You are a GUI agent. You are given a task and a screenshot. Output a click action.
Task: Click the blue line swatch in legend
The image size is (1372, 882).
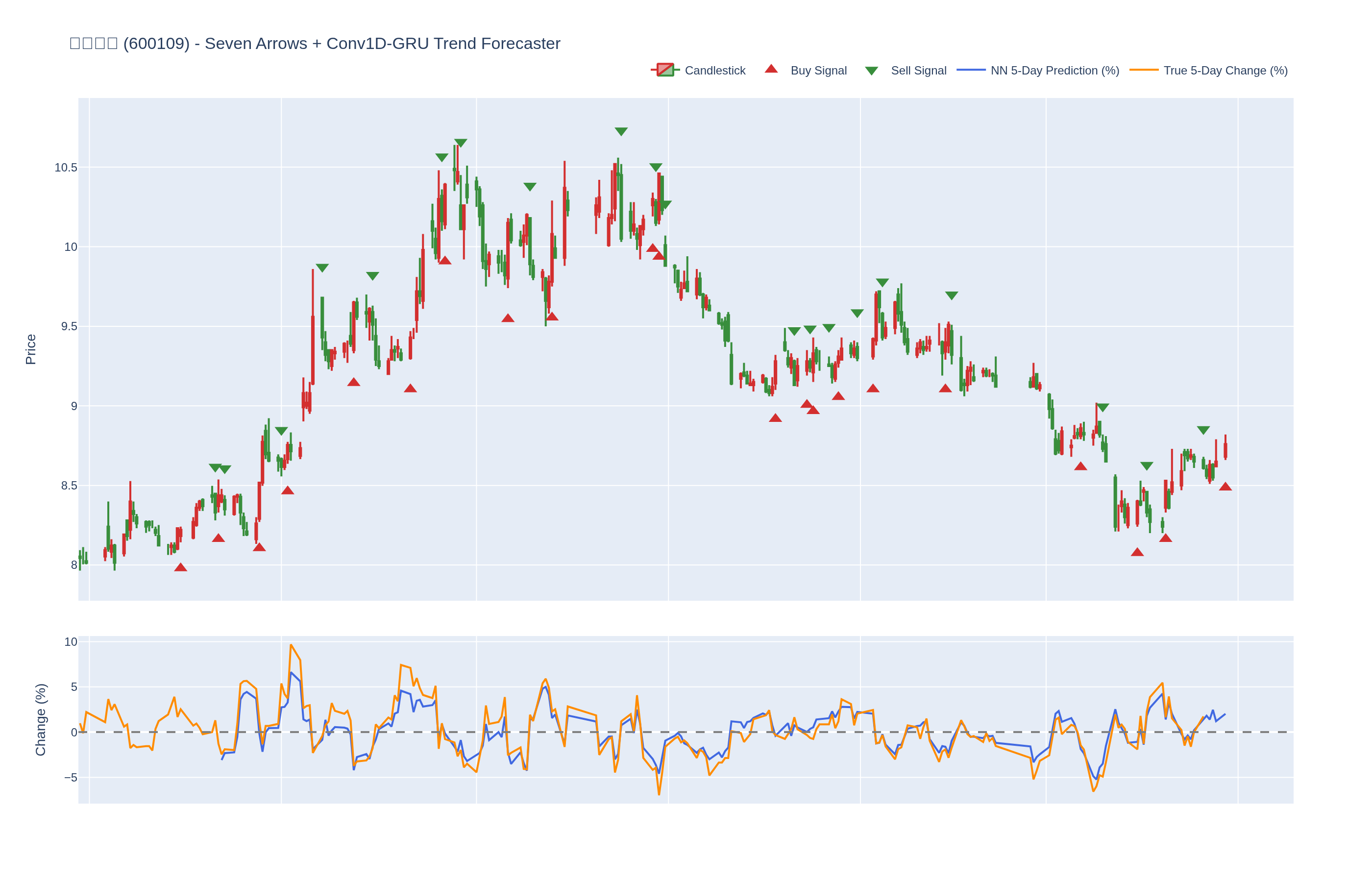coord(971,71)
